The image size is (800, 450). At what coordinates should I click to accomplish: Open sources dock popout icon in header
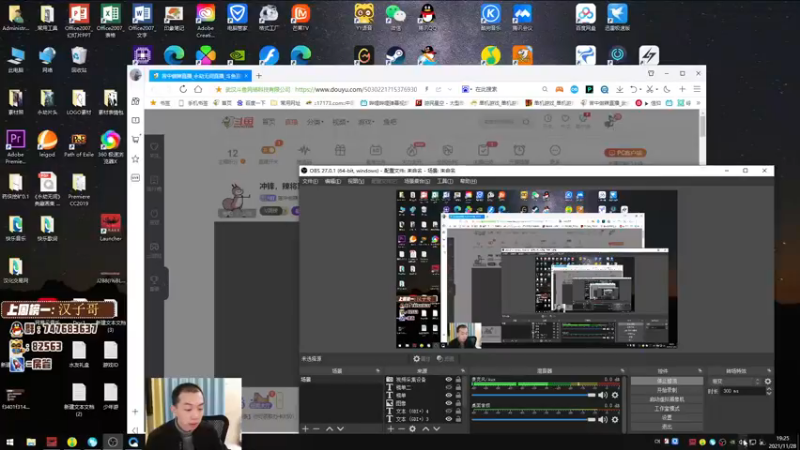pyautogui.click(x=463, y=371)
